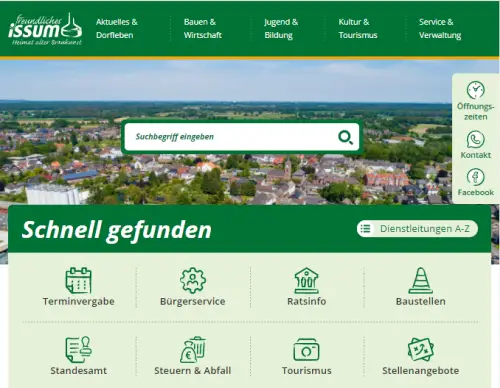Click the magnifying glass search icon

point(345,137)
